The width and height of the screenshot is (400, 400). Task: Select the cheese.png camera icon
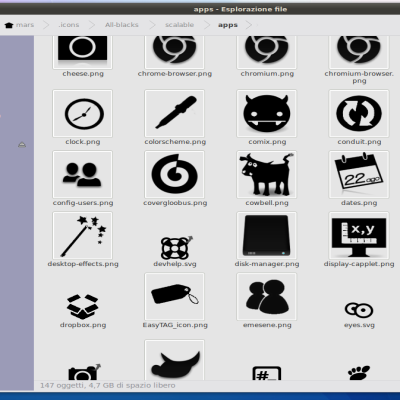click(x=82, y=52)
